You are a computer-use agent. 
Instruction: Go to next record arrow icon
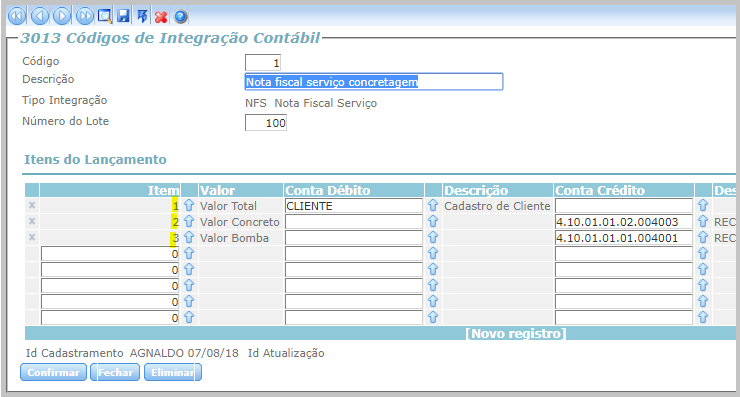coord(62,17)
